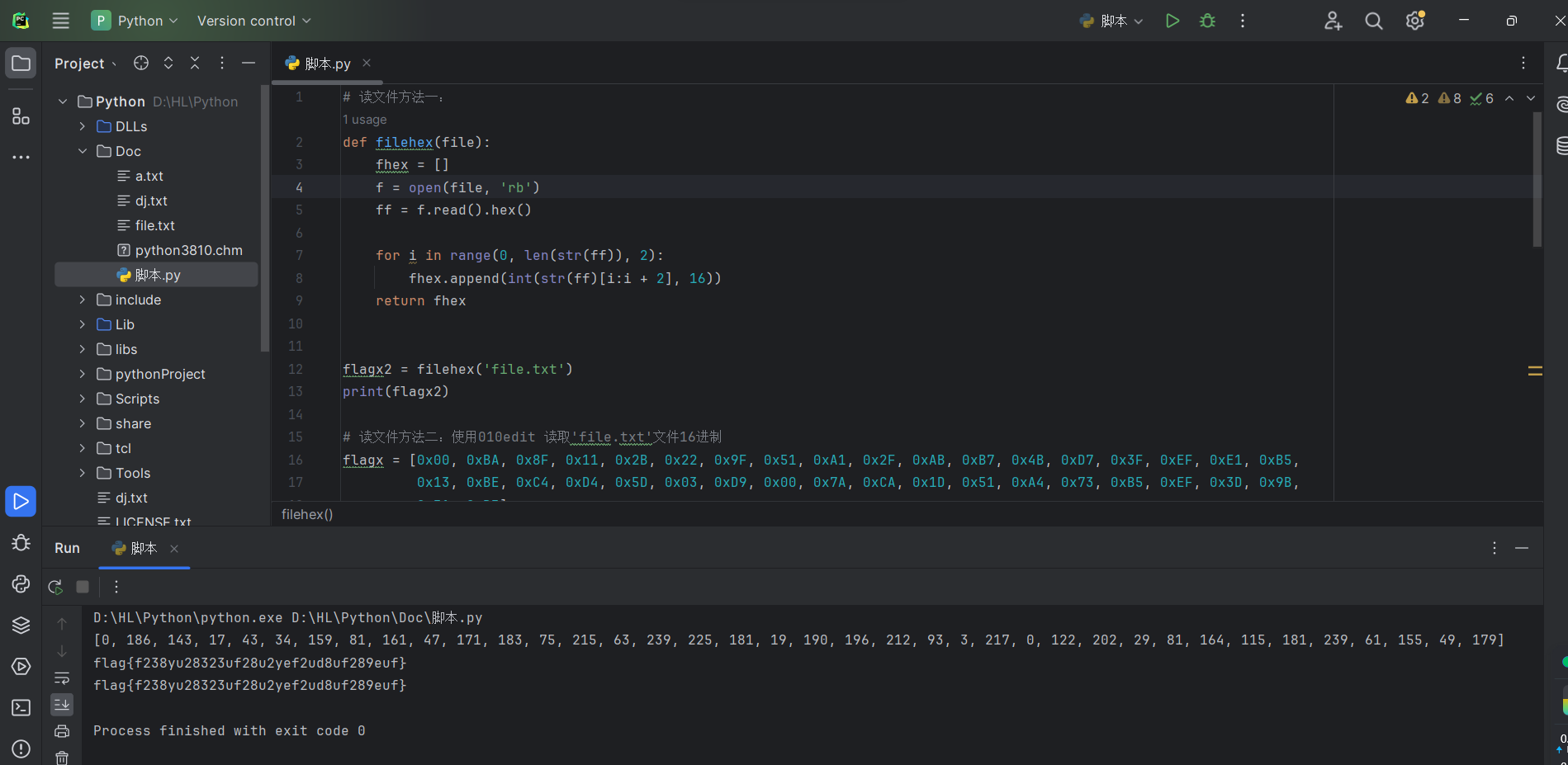Print the Run console output
The width and height of the screenshot is (1568, 765).
(62, 731)
